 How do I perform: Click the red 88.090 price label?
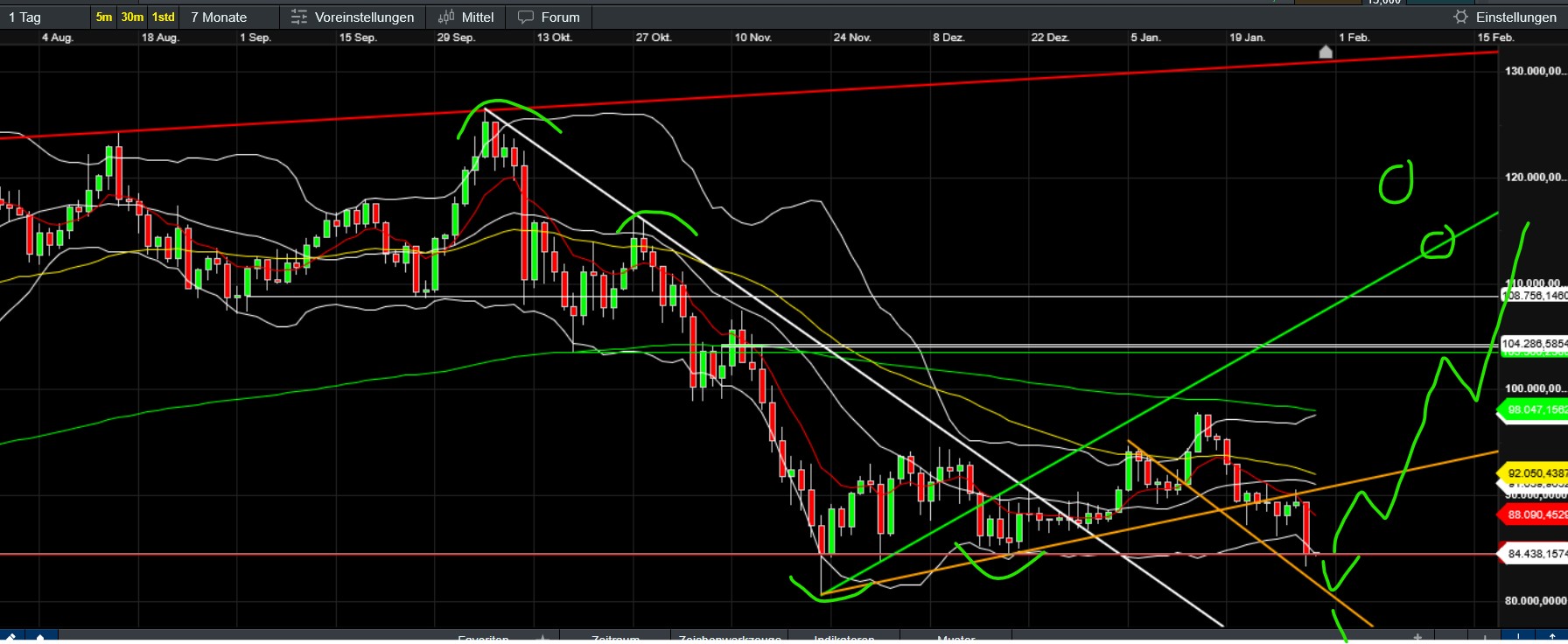tap(1536, 514)
